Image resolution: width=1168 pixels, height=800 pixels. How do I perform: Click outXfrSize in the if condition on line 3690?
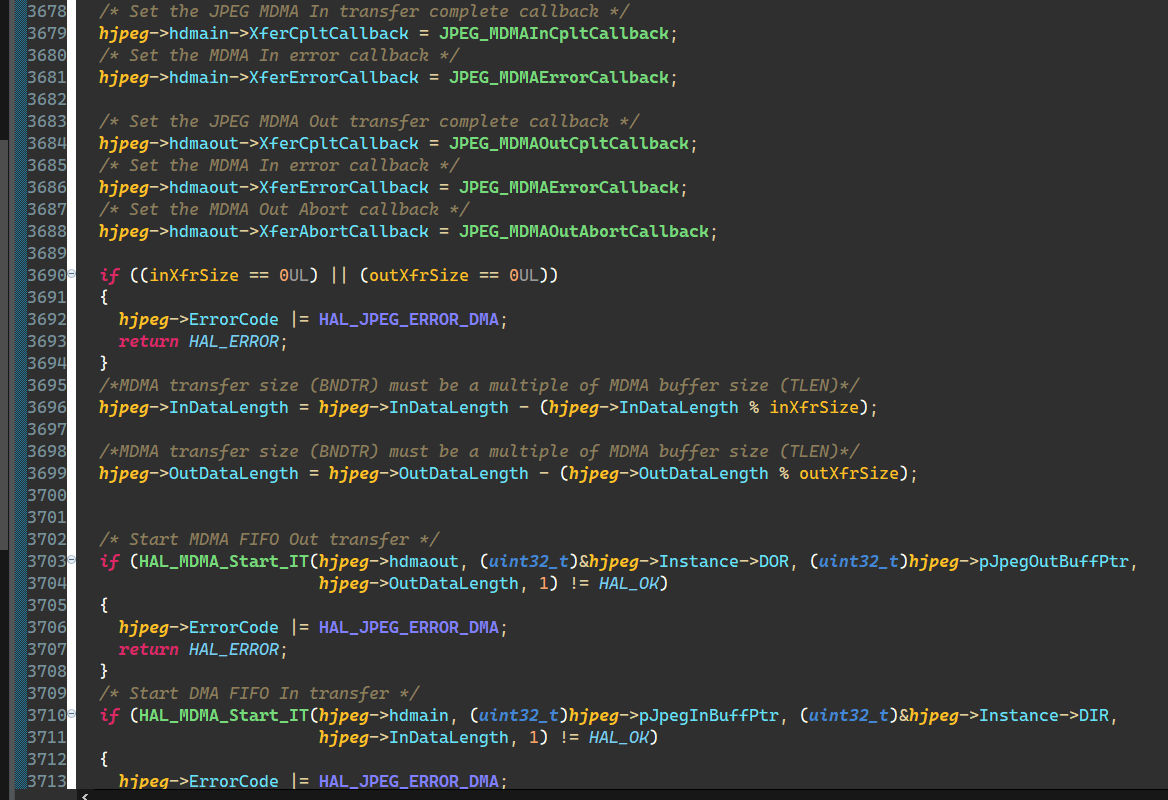419,276
